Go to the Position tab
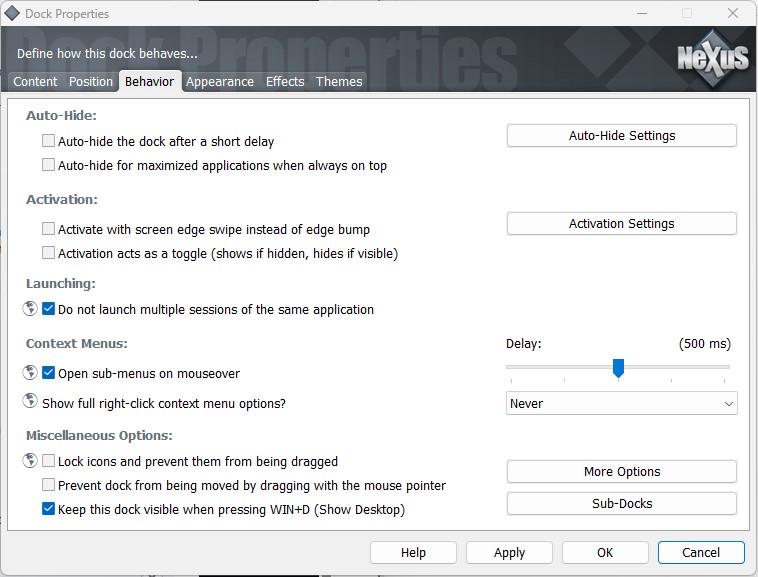This screenshot has height=577, width=758. click(91, 82)
